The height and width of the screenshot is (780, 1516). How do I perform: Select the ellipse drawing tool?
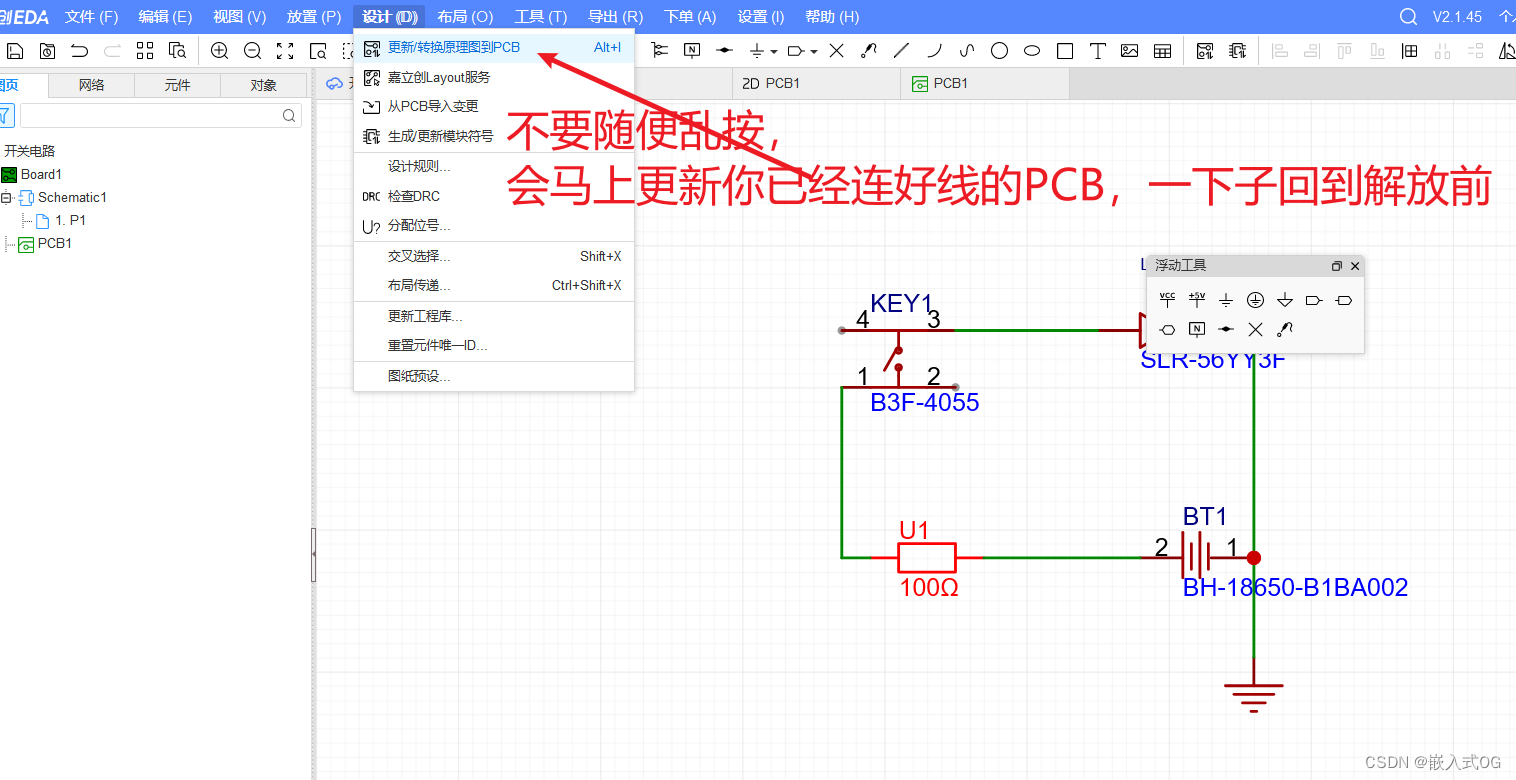coord(1032,51)
